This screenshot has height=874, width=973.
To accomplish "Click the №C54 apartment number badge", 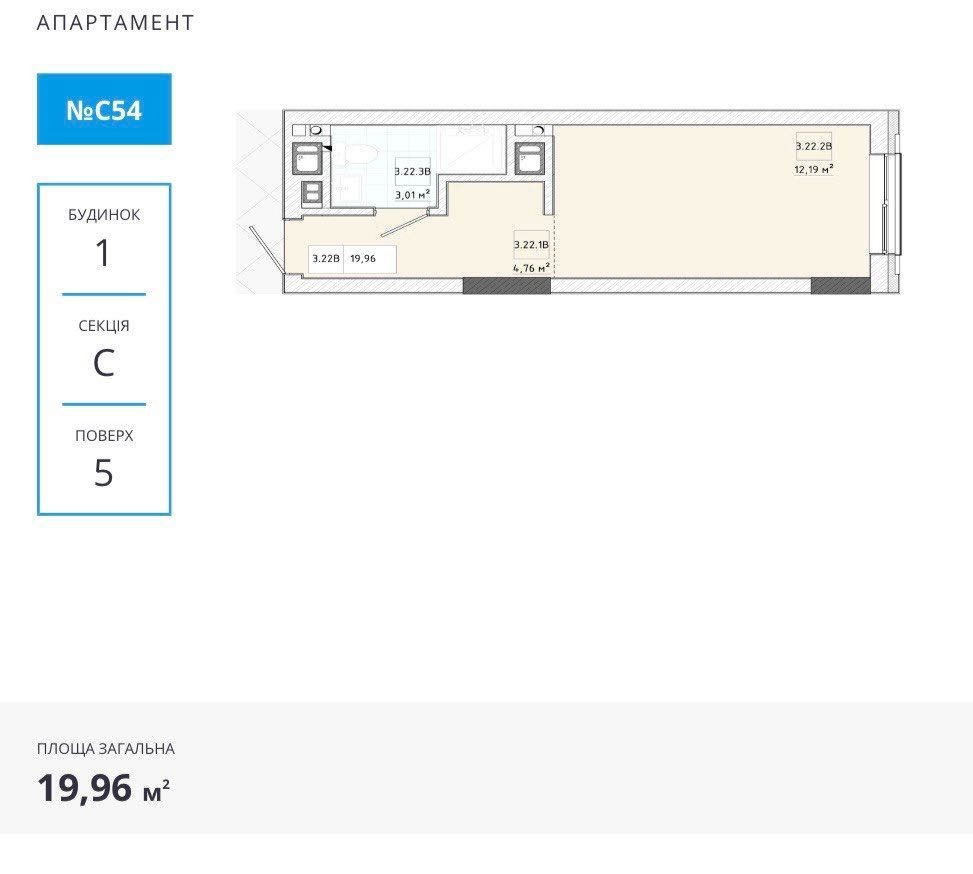I will click(104, 109).
